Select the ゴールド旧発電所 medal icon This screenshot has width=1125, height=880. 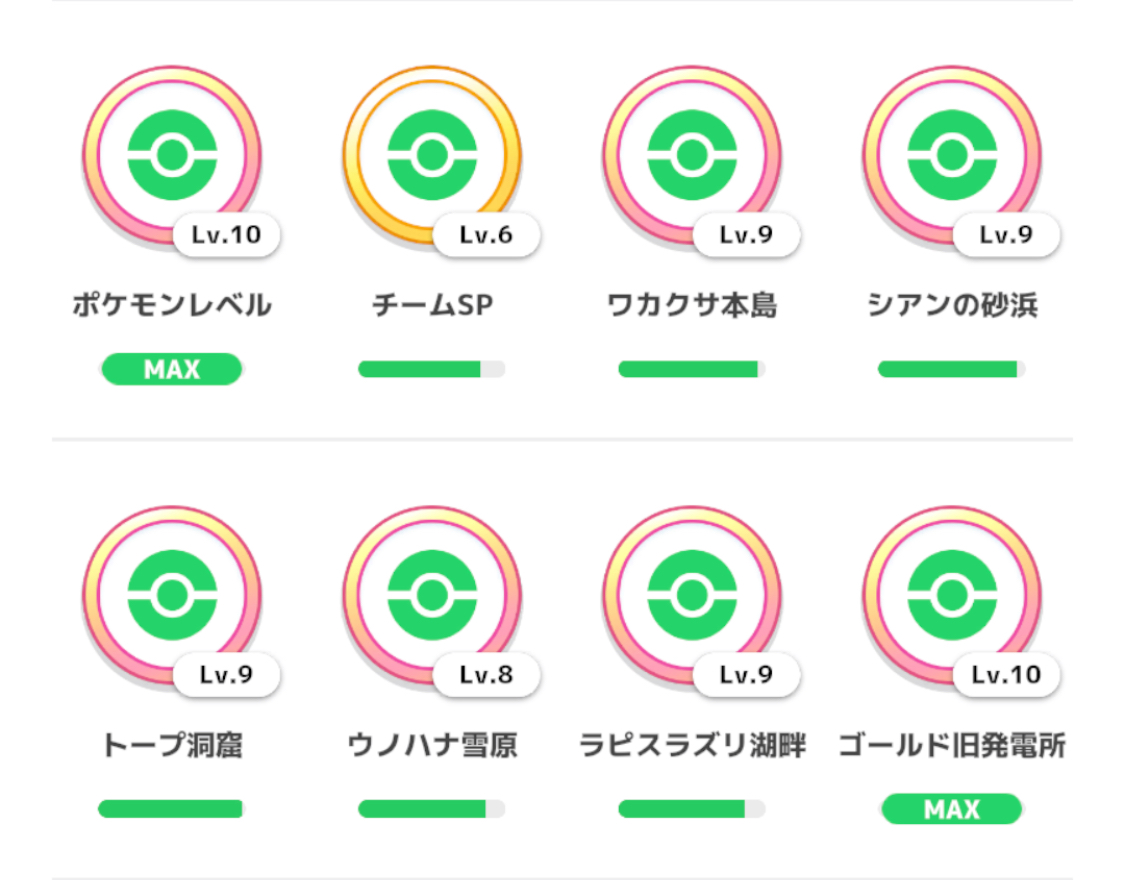click(x=951, y=595)
